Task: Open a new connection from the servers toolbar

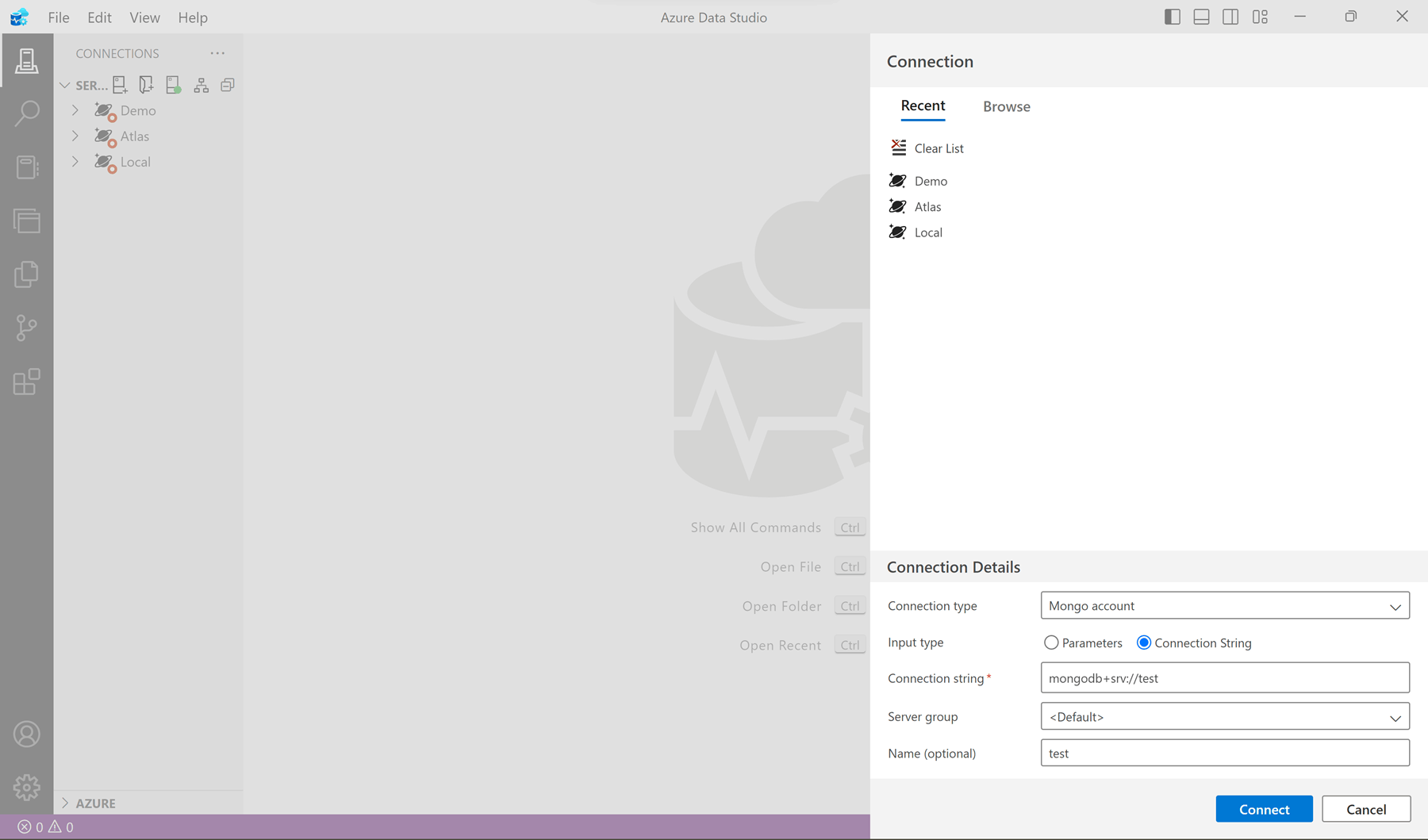Action: click(120, 85)
